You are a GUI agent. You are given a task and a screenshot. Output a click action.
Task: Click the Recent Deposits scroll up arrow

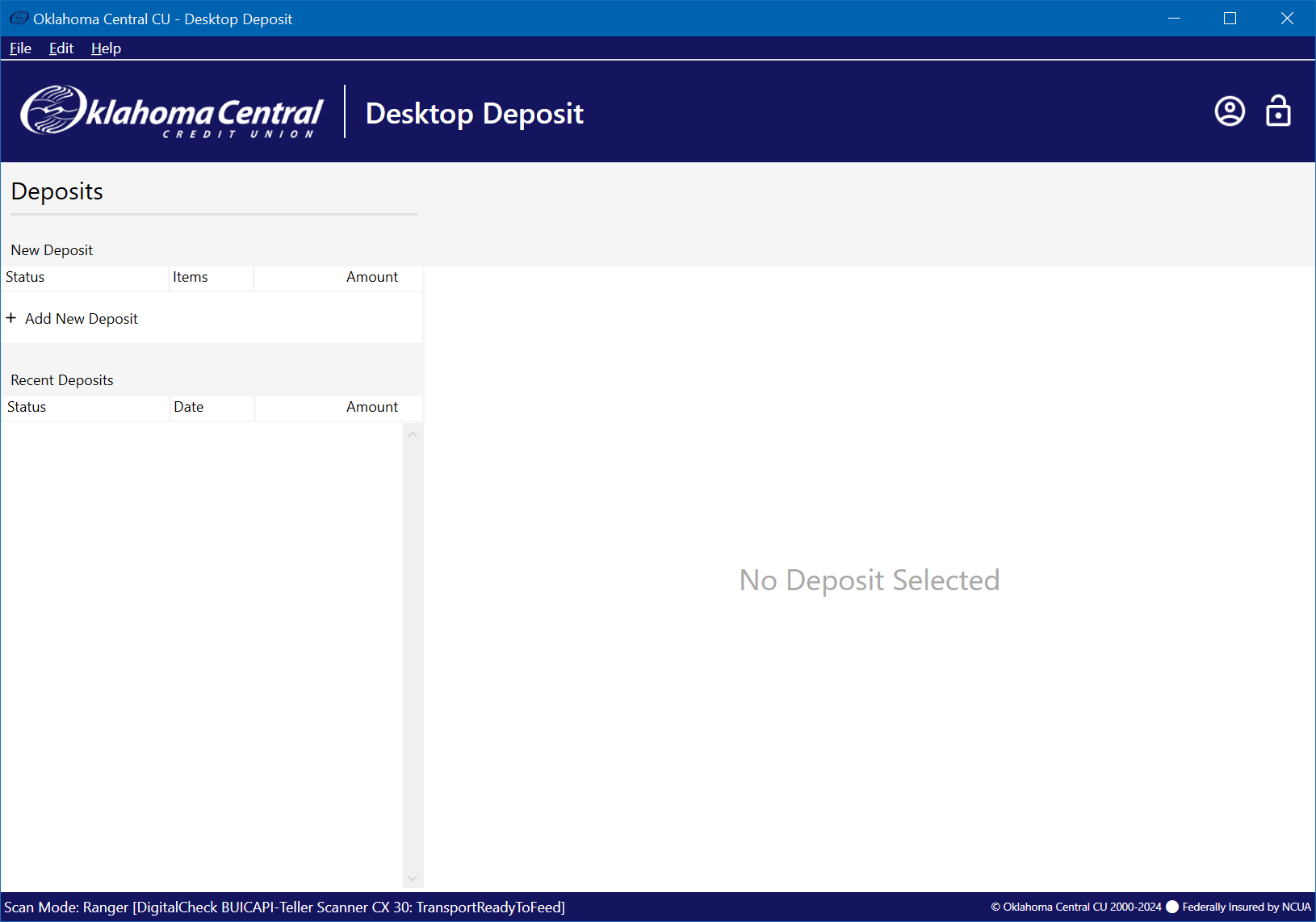(x=413, y=434)
